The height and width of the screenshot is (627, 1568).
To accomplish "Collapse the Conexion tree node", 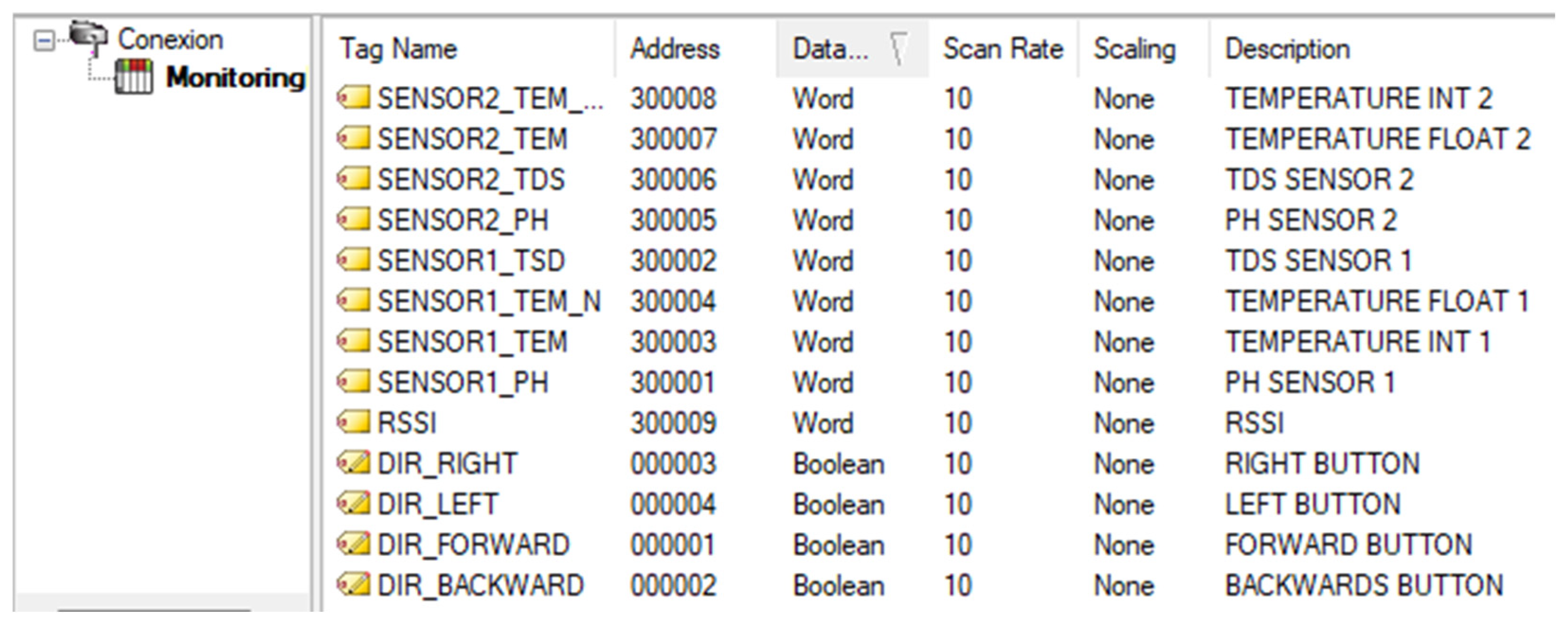I will pyautogui.click(x=44, y=41).
